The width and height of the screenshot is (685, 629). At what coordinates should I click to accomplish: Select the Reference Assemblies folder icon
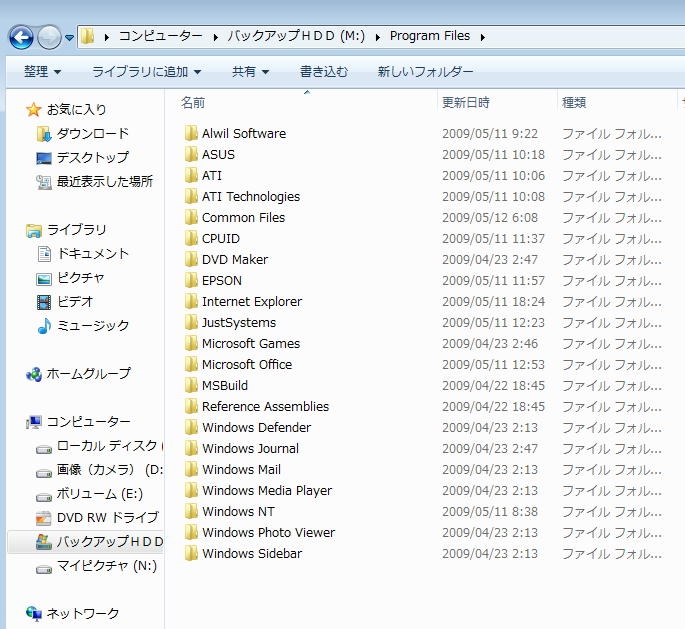click(x=191, y=406)
